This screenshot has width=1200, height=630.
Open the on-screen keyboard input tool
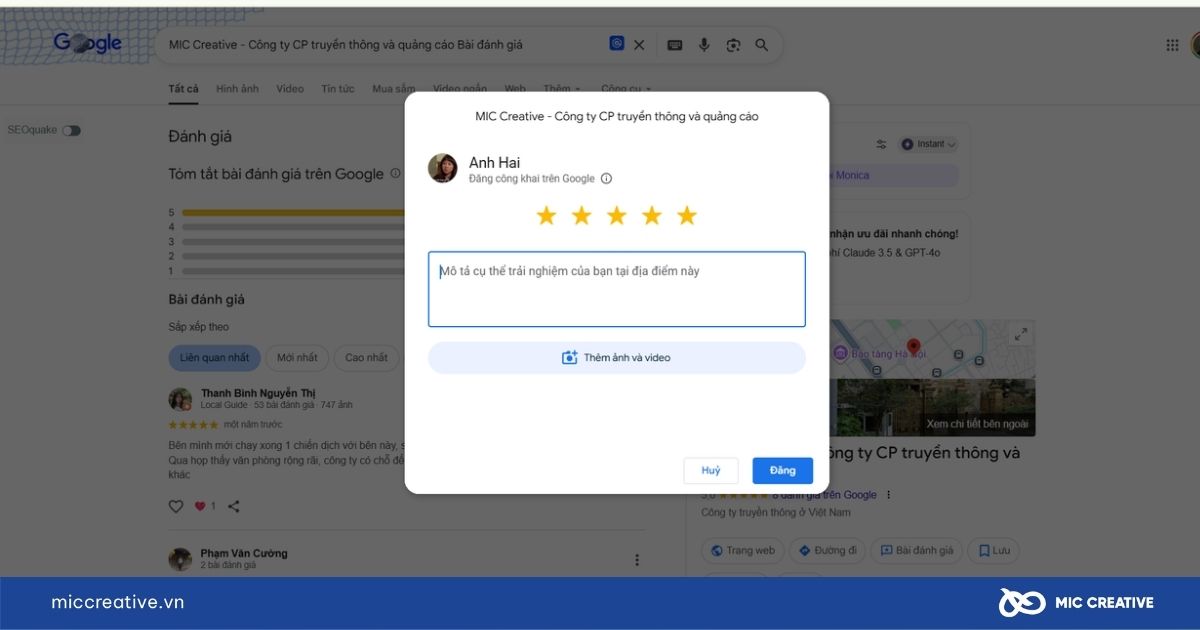point(675,45)
